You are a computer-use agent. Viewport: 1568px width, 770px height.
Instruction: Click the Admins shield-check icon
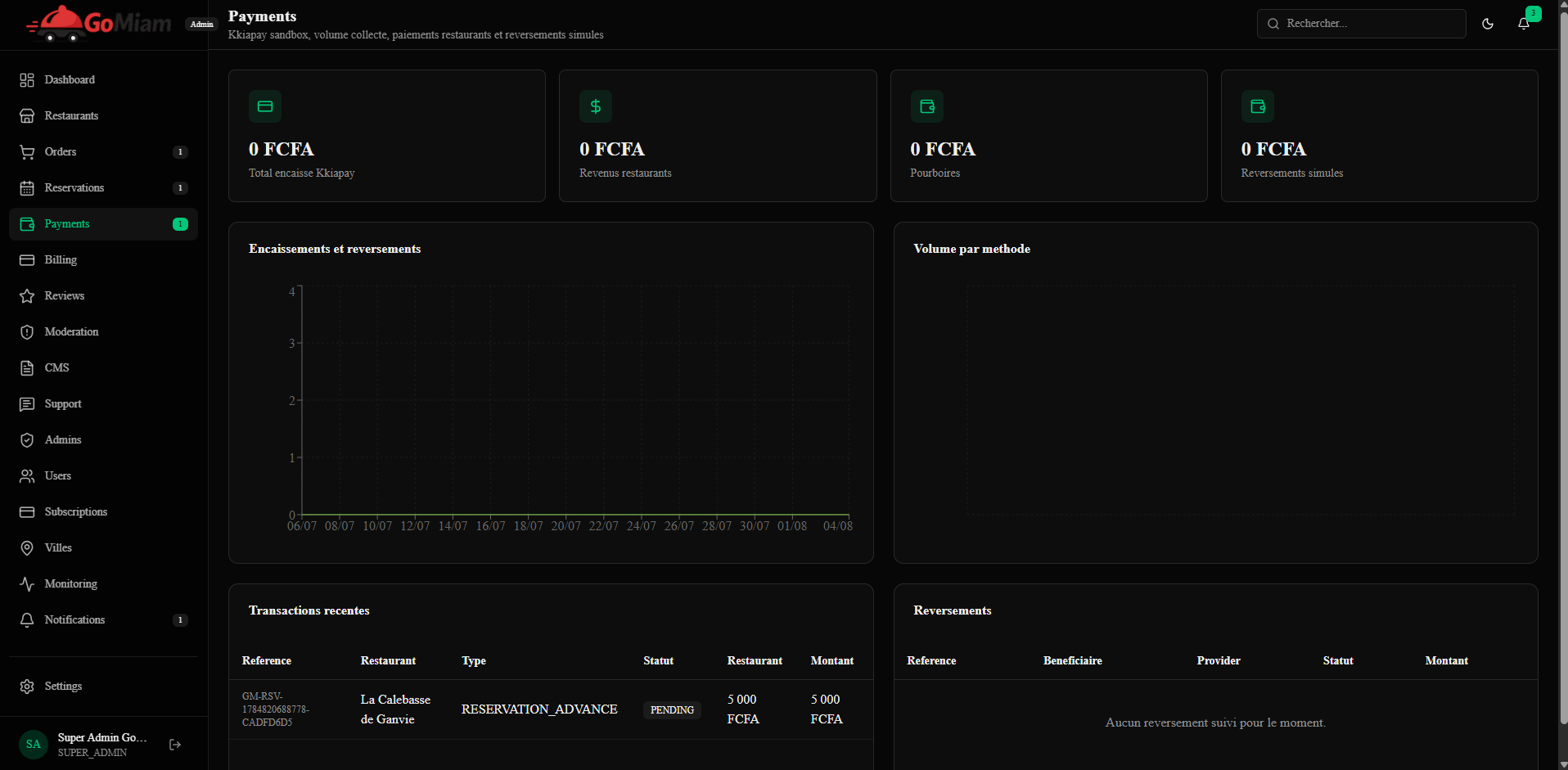point(27,440)
